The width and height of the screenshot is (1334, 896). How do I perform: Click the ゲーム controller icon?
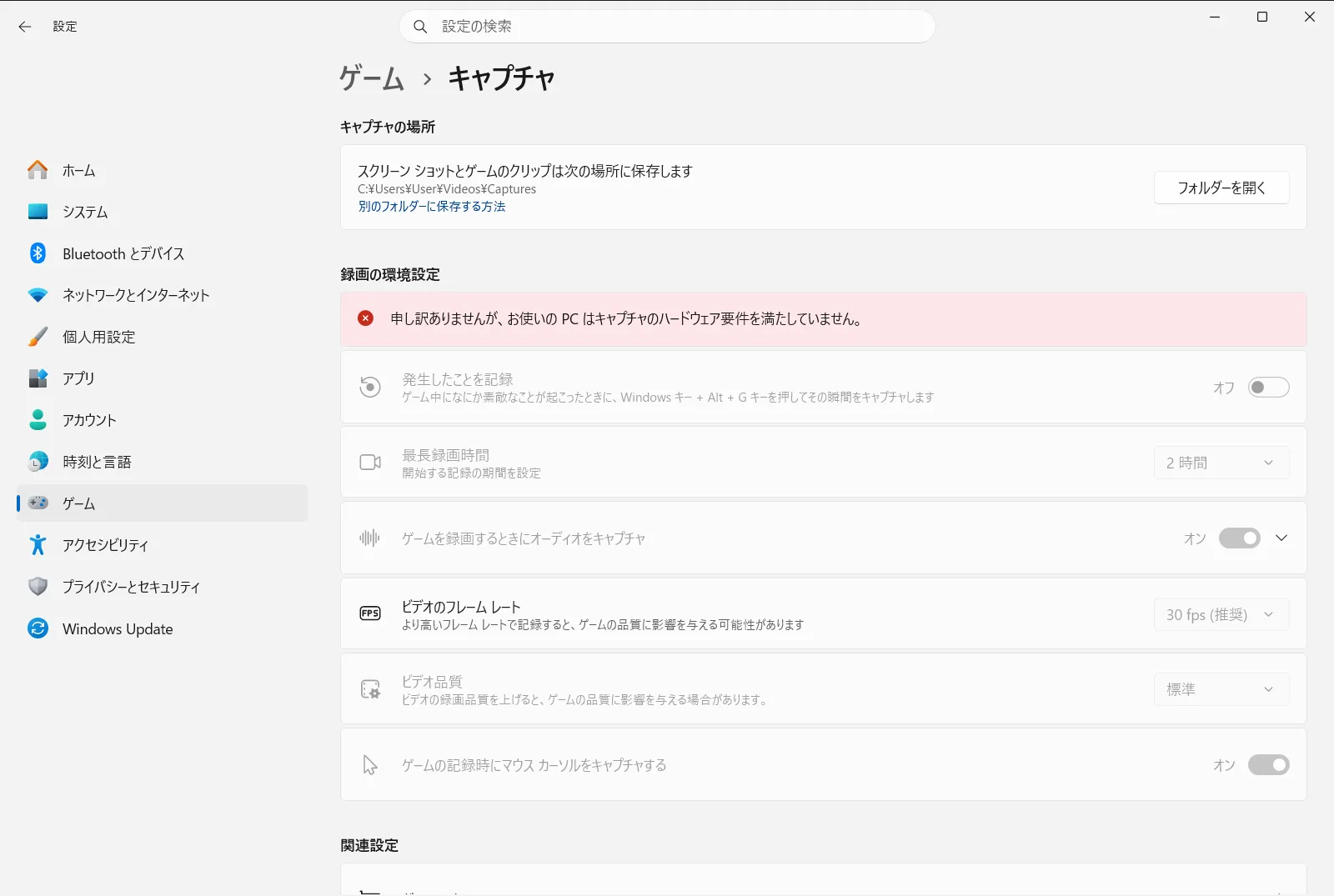[x=38, y=503]
